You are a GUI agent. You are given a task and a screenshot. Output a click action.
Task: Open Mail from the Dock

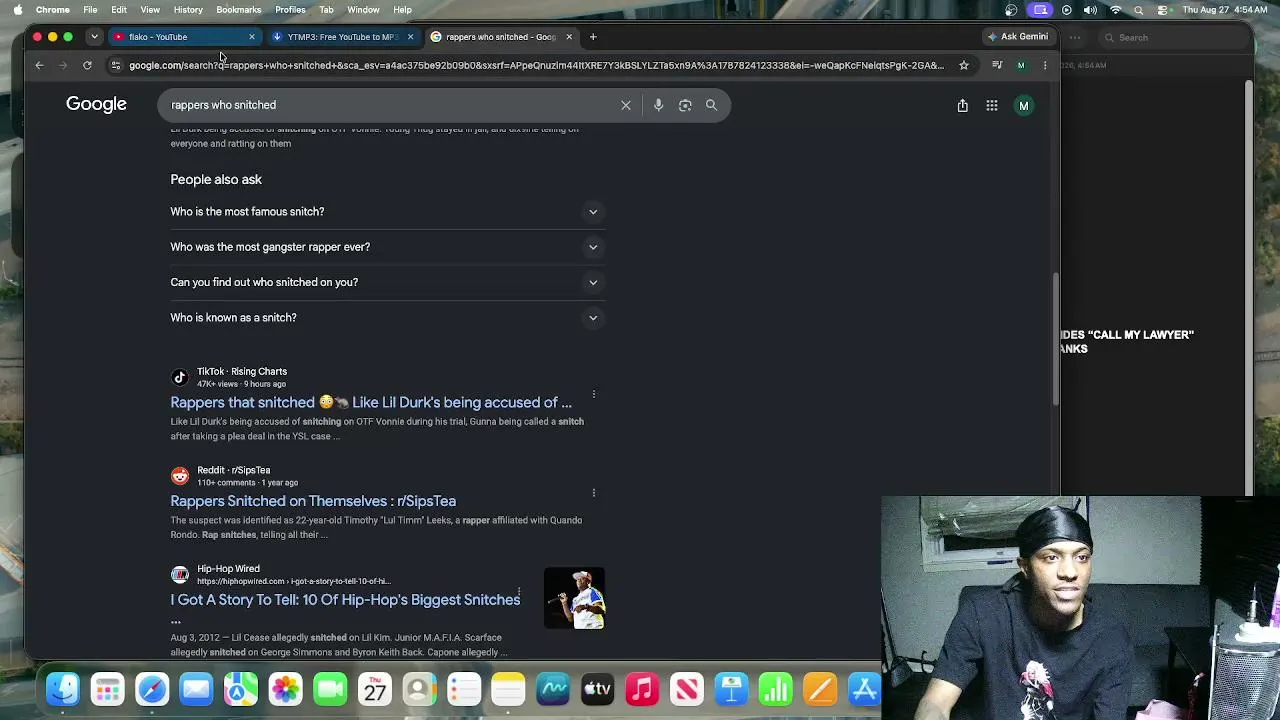pos(196,689)
